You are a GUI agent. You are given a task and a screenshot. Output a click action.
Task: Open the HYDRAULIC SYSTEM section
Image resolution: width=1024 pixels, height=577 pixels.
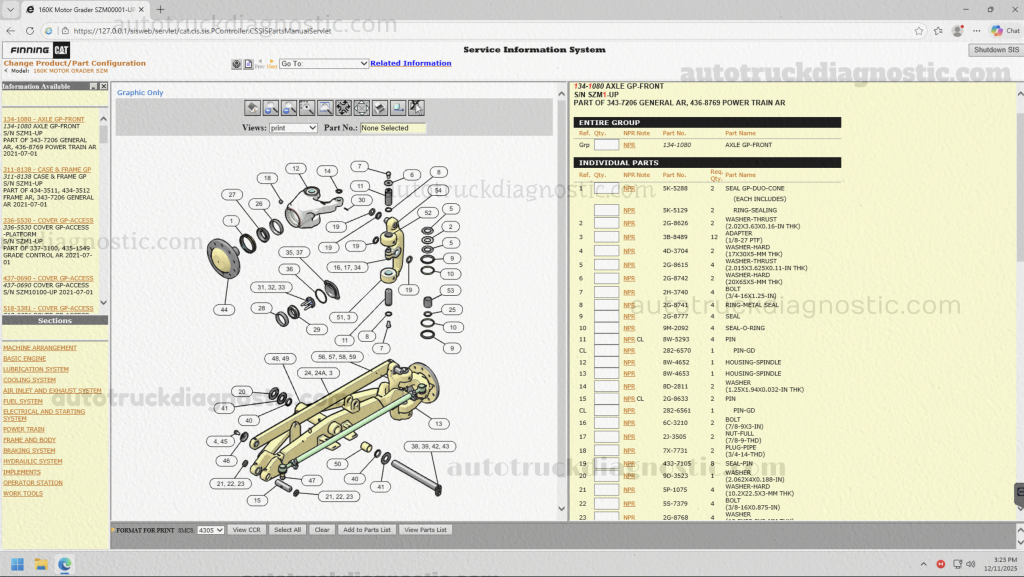33,461
